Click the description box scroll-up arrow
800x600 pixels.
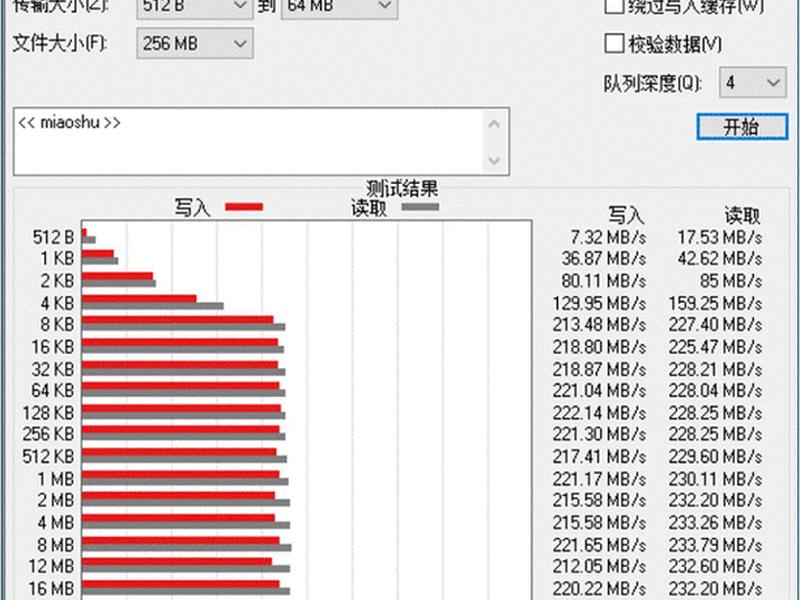tap(494, 123)
